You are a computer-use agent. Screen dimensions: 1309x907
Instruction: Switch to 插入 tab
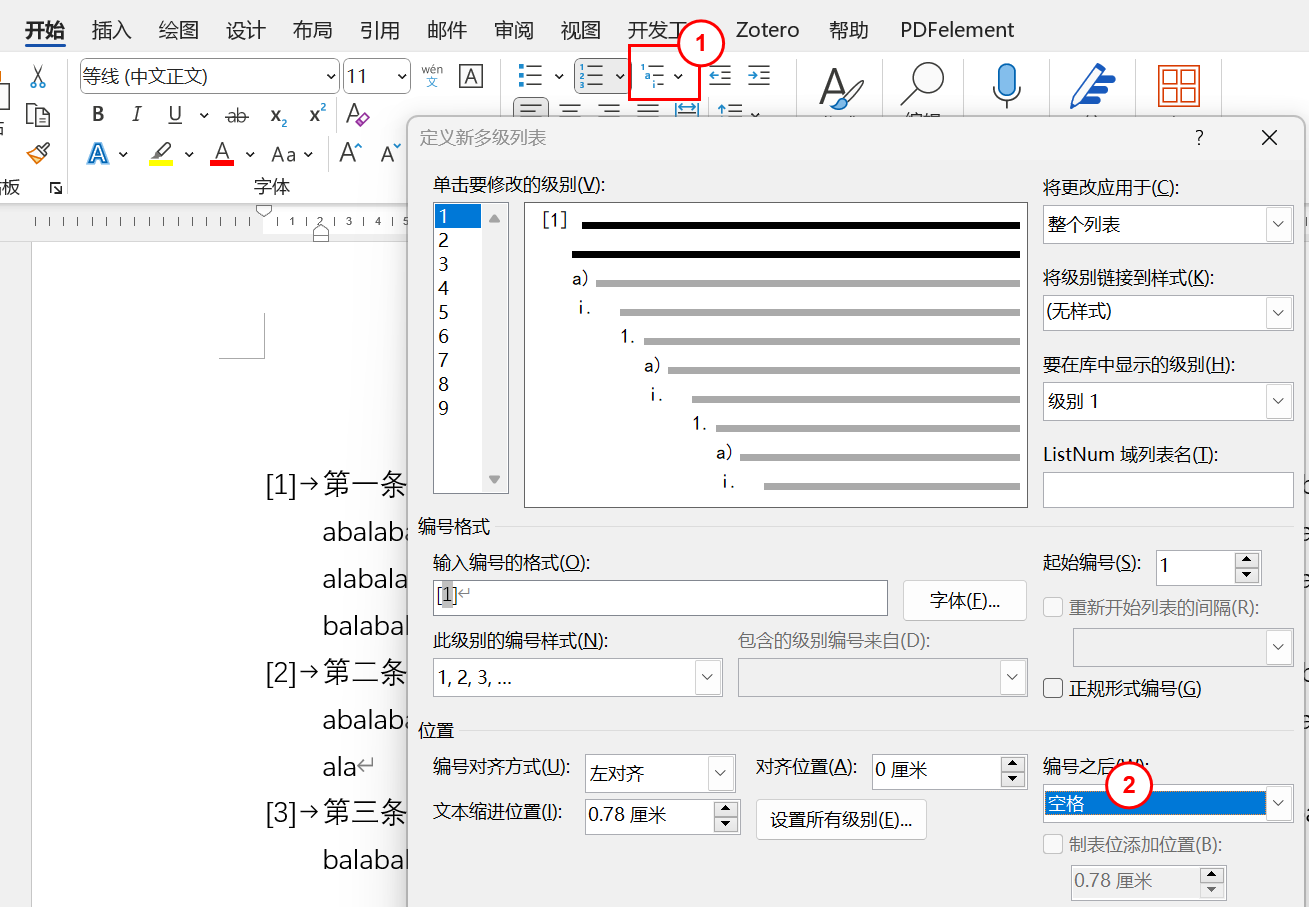111,30
